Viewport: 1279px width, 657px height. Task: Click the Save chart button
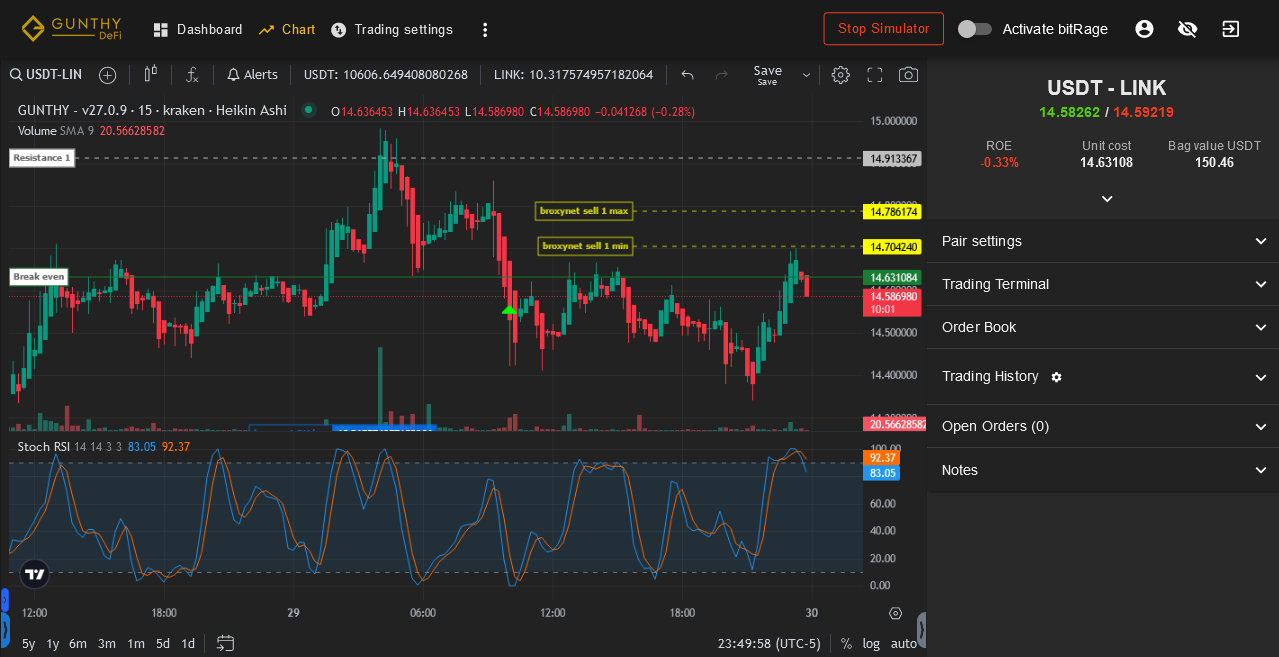(768, 75)
